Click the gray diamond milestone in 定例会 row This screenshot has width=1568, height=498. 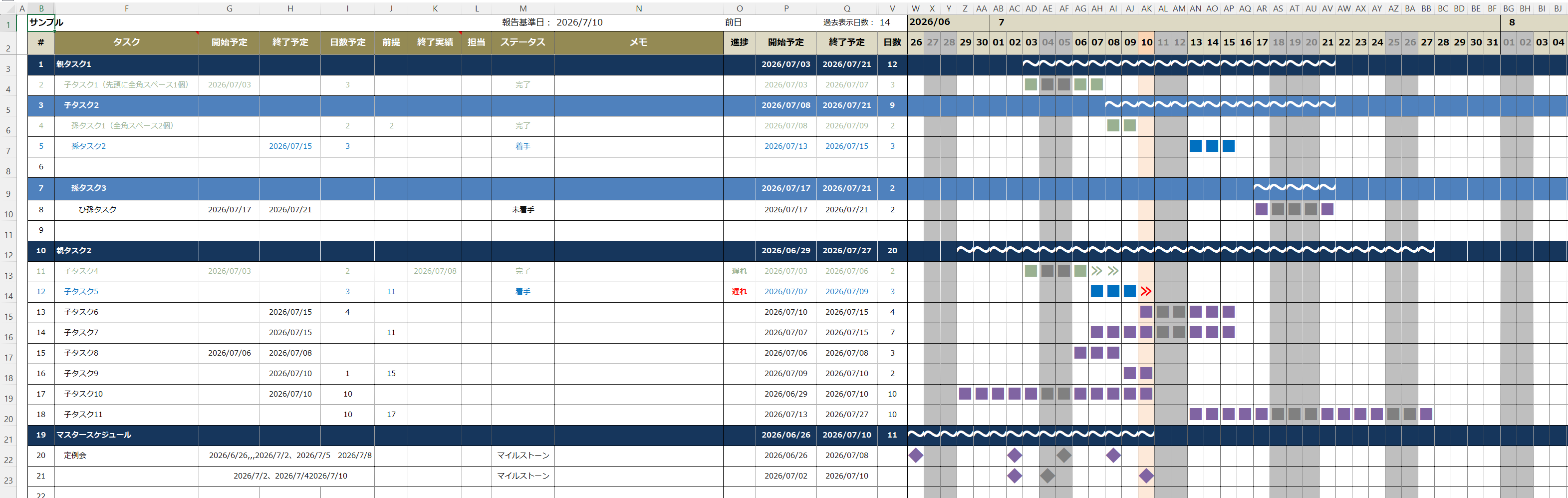[1064, 456]
